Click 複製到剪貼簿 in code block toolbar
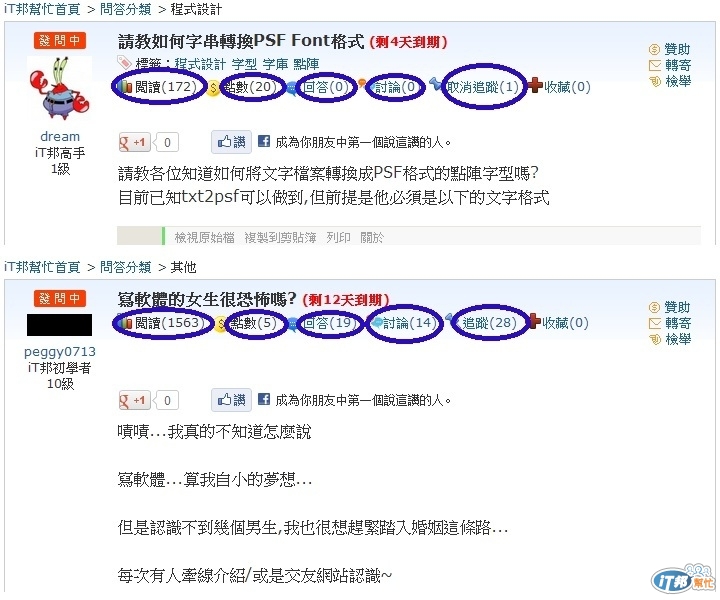Screen dimensions: 720x600 click(x=280, y=237)
